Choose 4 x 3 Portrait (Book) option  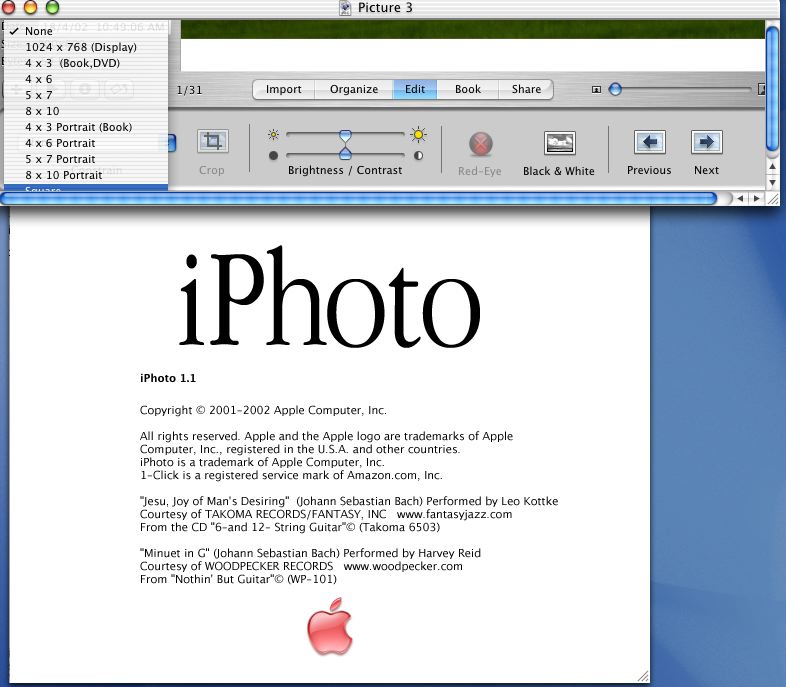[x=86, y=127]
